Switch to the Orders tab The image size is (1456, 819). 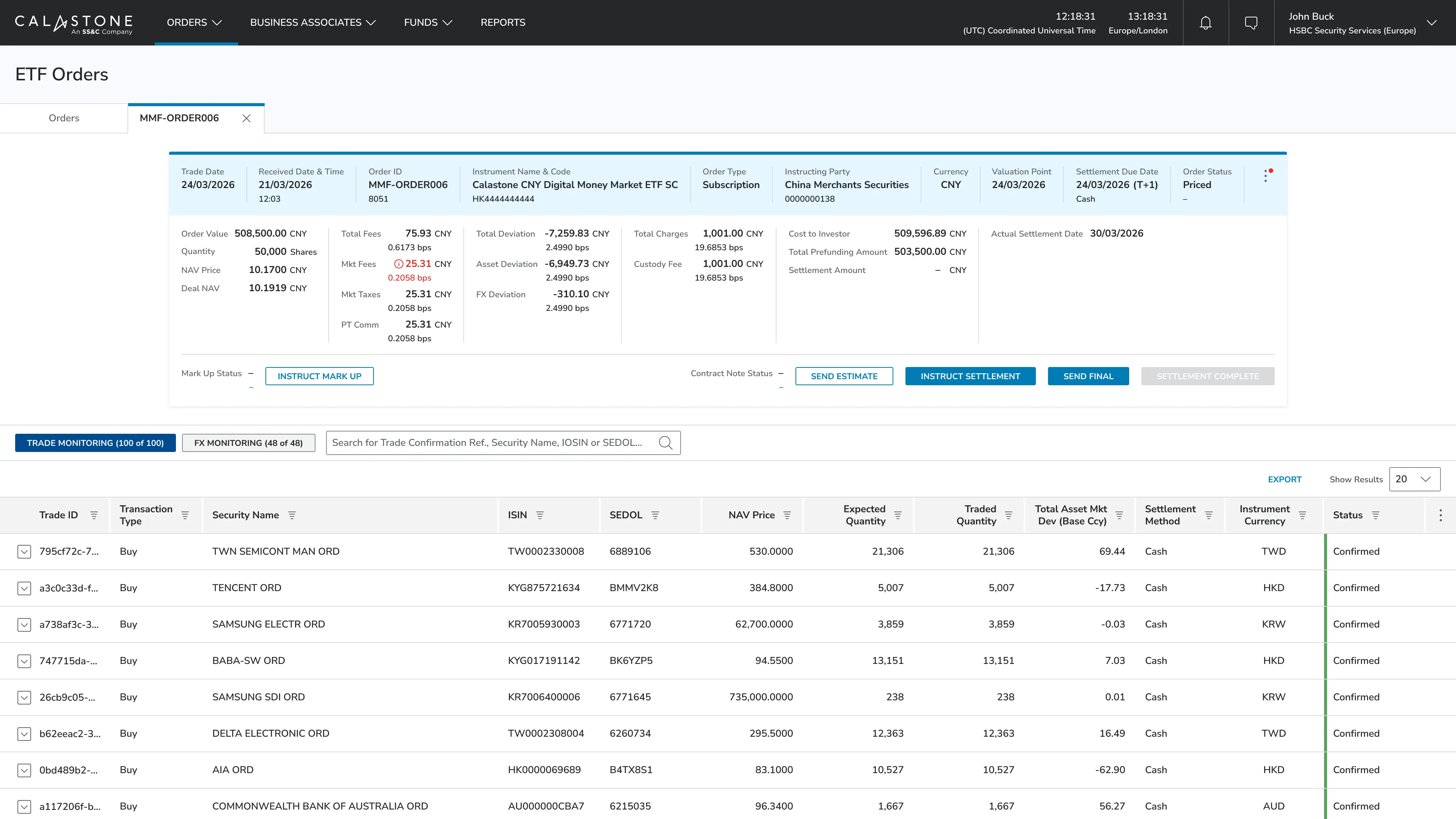point(64,118)
